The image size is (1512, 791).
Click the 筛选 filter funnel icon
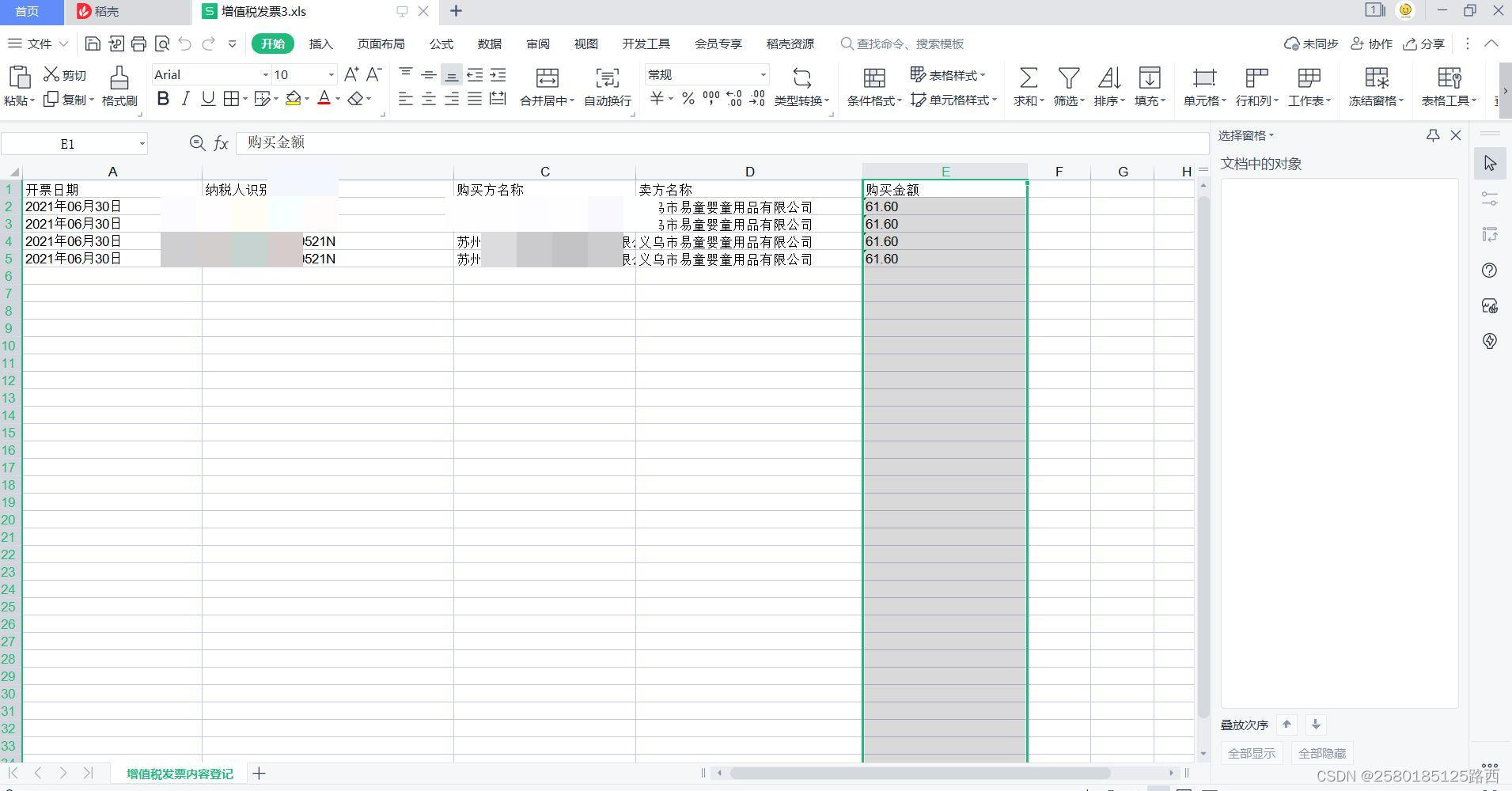tap(1069, 78)
